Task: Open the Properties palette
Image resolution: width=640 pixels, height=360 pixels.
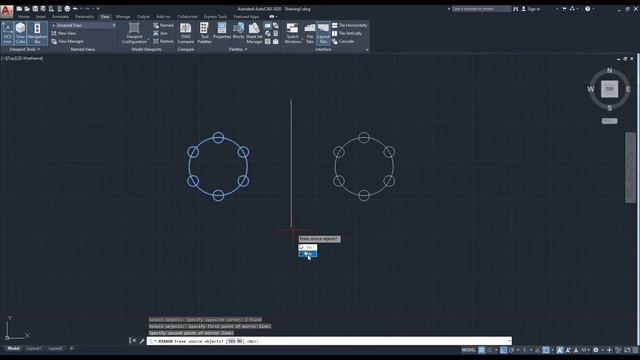Action: [222, 31]
